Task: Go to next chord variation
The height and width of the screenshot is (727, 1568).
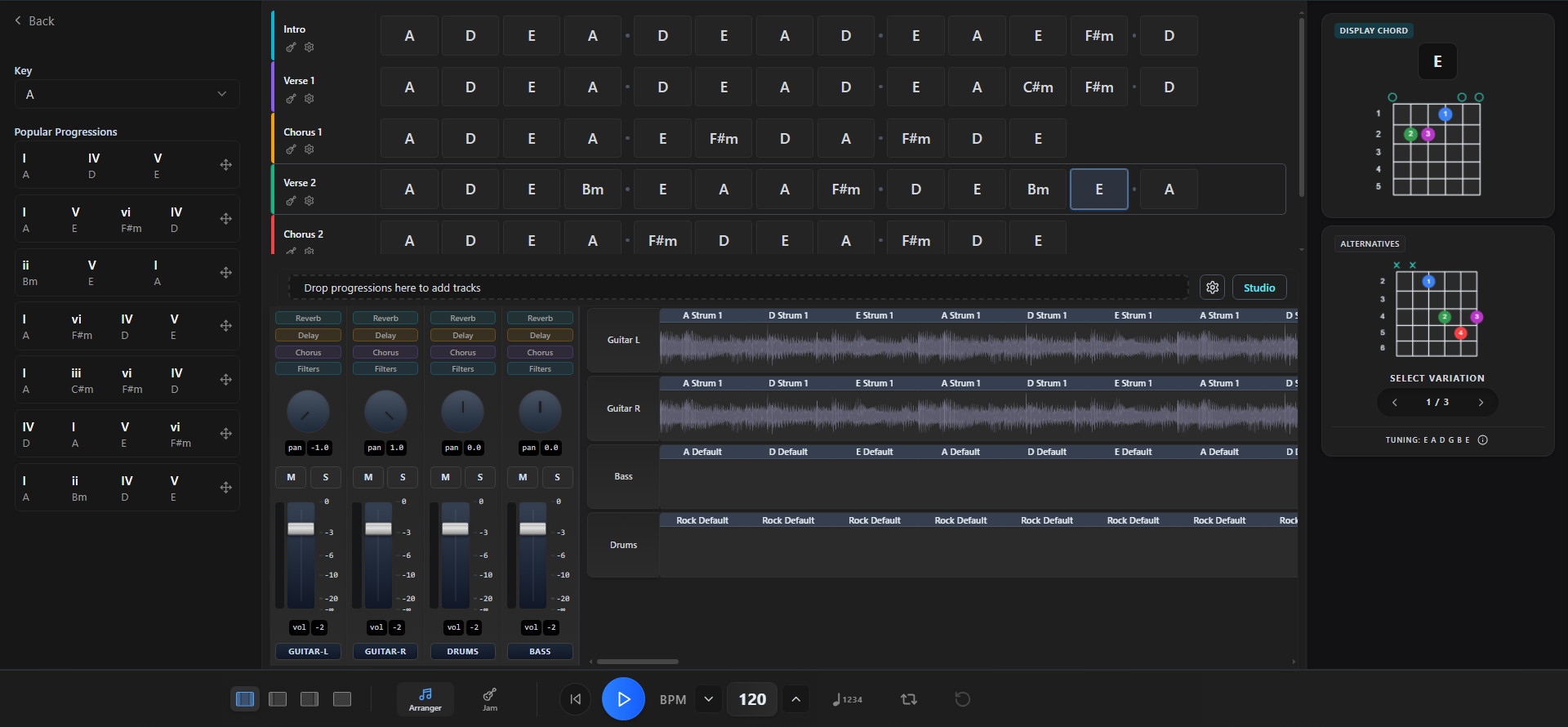Action: click(1481, 403)
